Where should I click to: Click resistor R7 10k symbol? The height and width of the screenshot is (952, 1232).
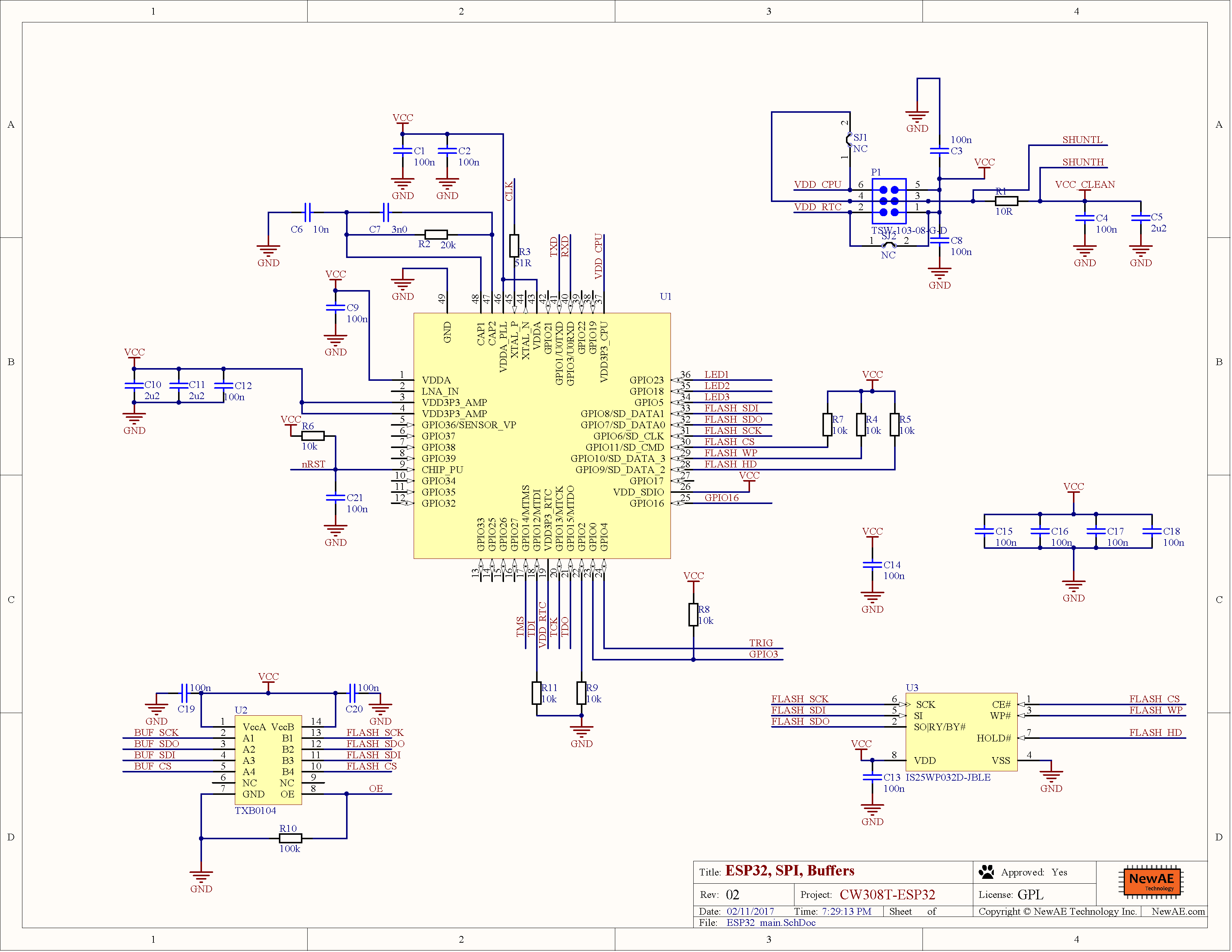[828, 425]
